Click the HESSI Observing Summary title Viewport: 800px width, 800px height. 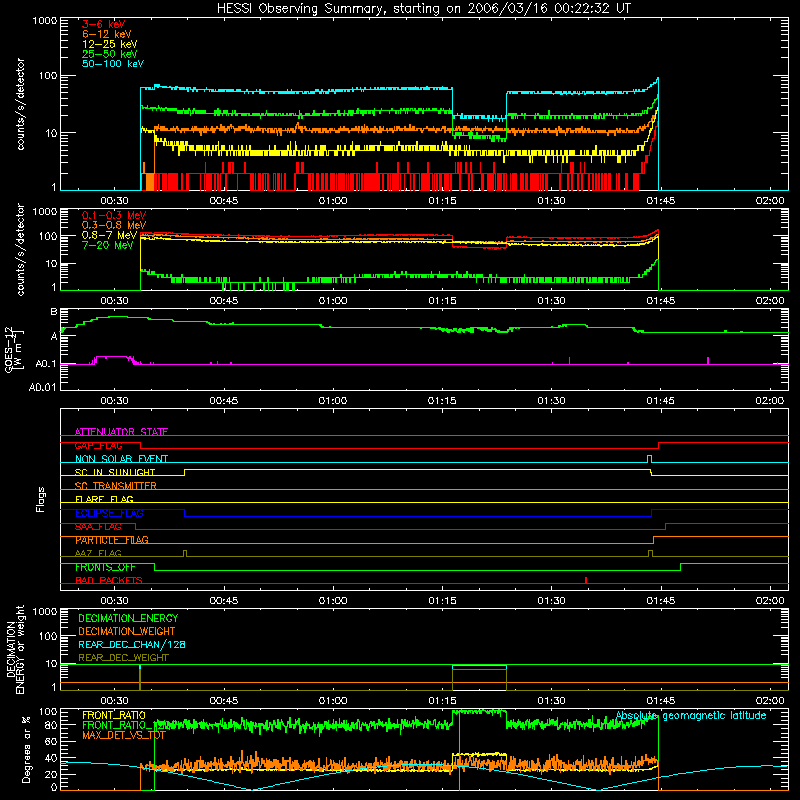423,9
